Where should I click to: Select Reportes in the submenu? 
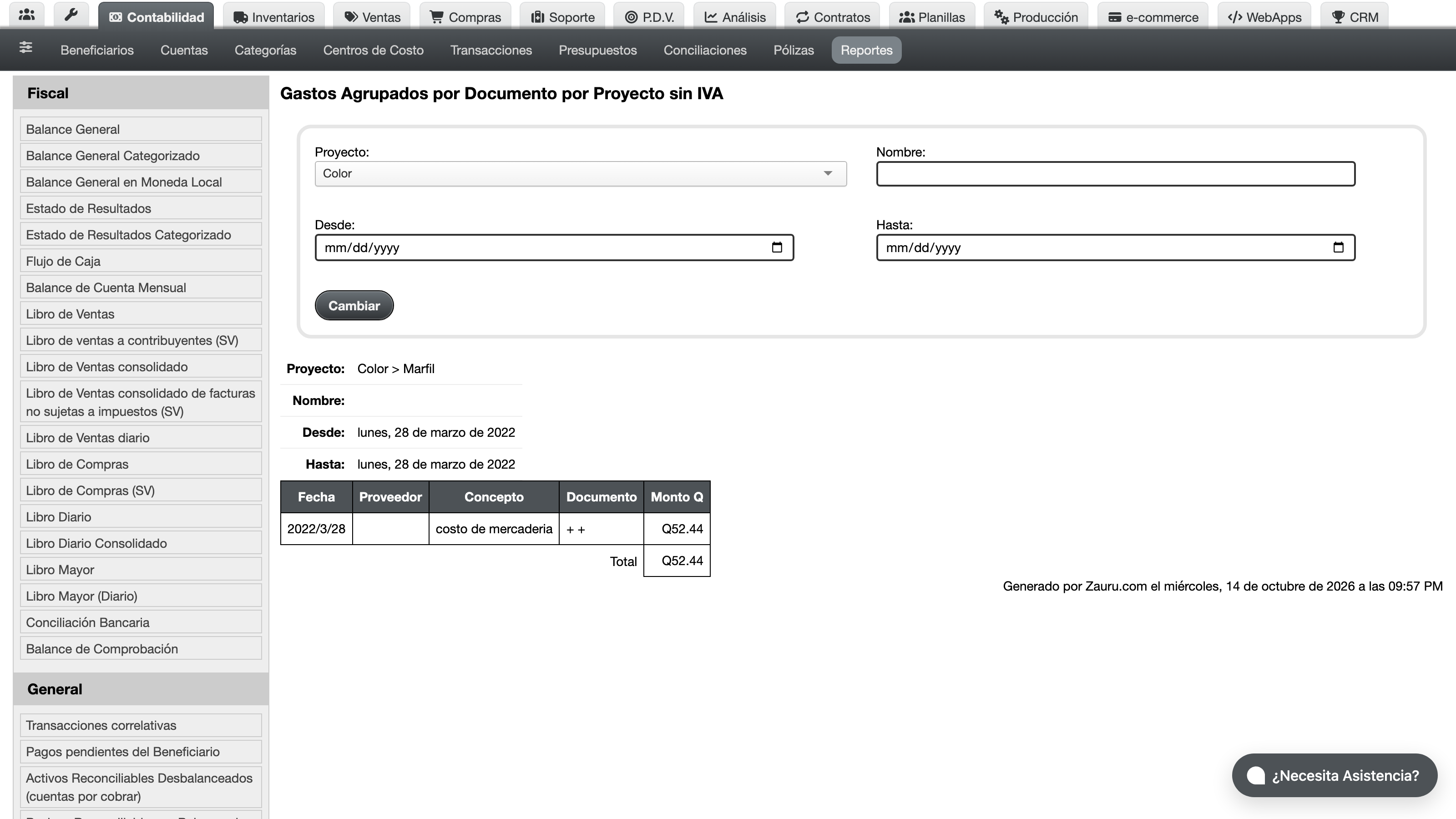[866, 50]
